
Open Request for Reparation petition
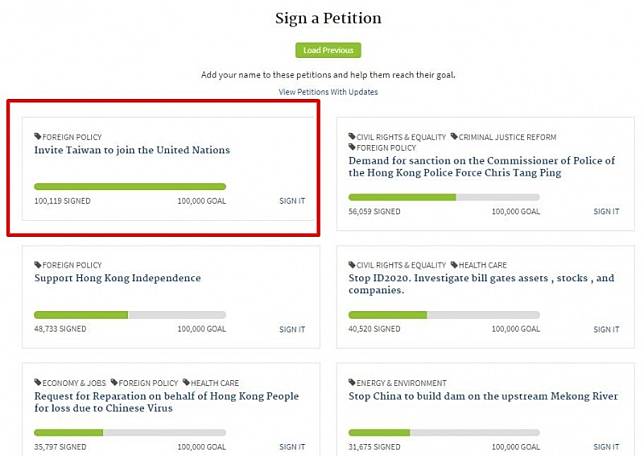coord(166,402)
